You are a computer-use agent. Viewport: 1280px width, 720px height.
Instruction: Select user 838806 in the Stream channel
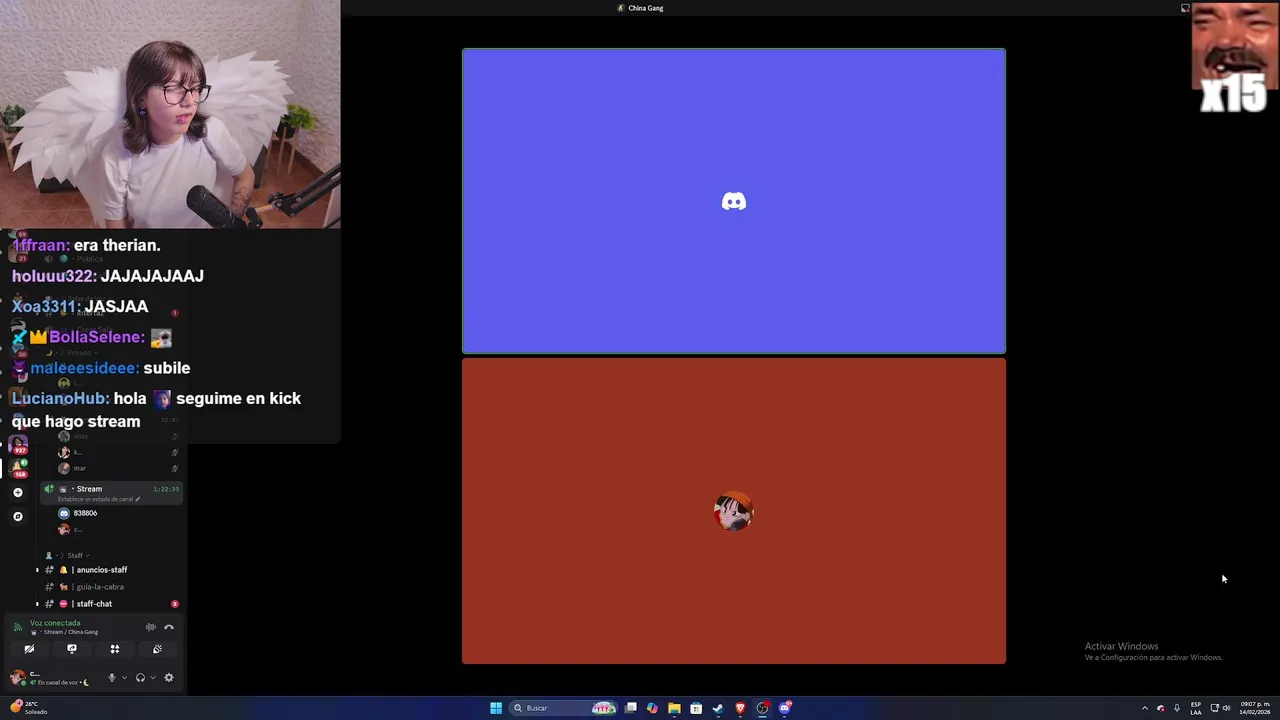85,513
